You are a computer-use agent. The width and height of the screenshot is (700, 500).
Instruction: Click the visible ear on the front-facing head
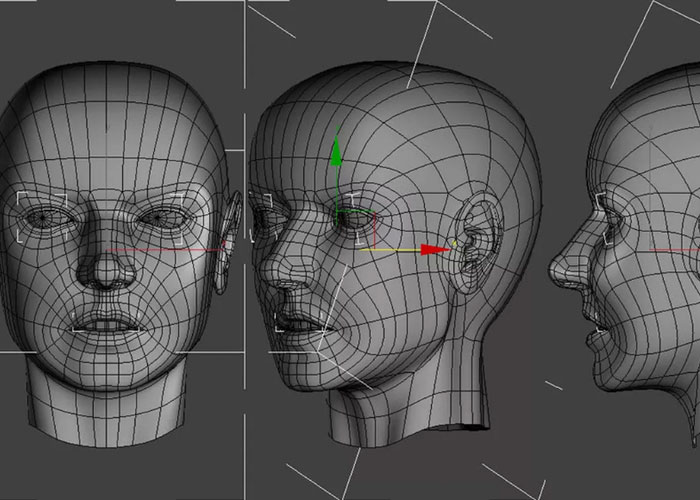[231, 230]
